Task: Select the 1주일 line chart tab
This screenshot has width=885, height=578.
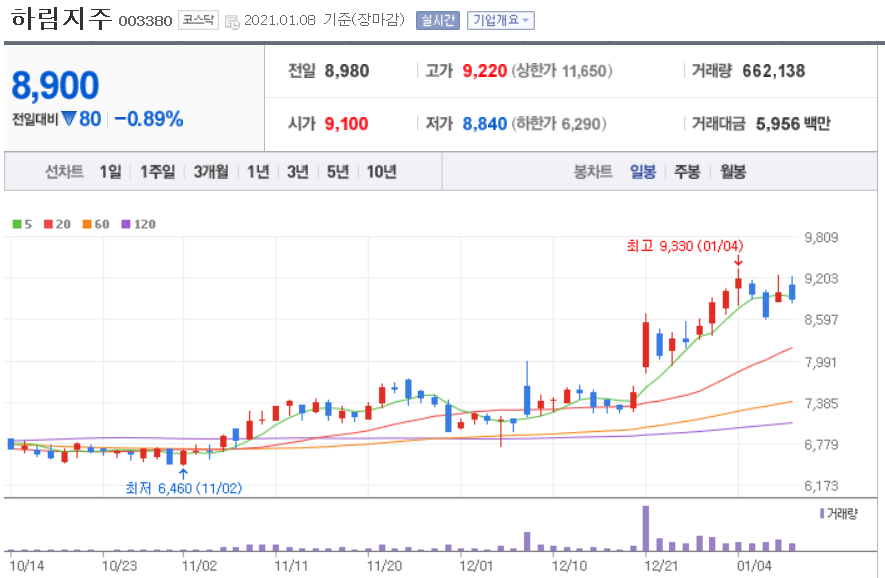Action: (157, 172)
